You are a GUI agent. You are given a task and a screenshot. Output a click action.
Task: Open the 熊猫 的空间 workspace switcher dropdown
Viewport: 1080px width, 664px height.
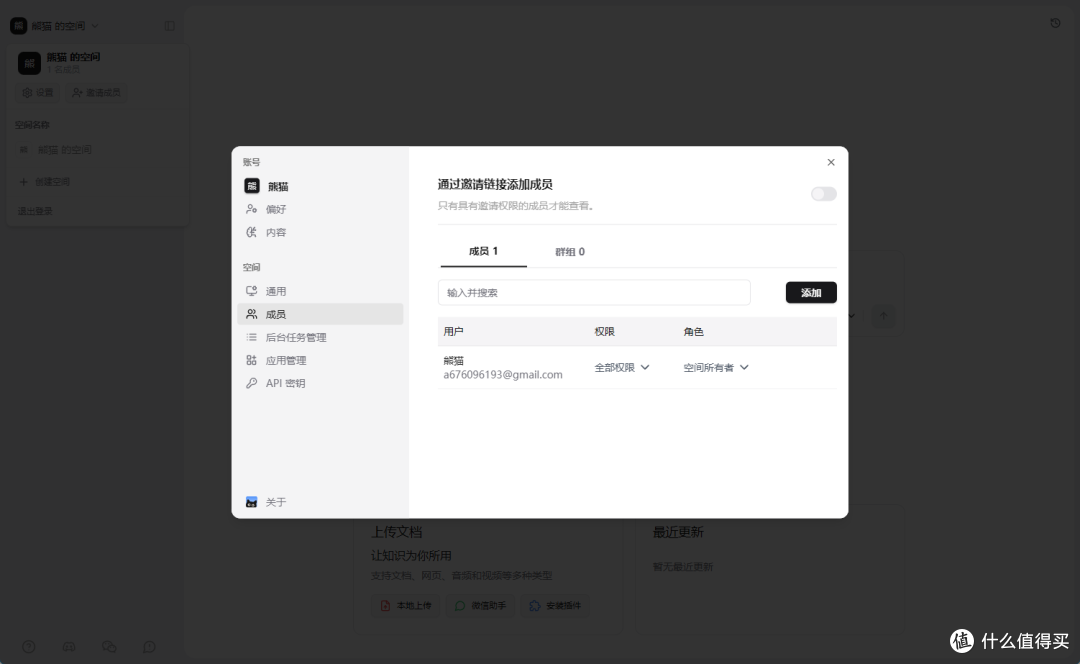click(x=54, y=25)
